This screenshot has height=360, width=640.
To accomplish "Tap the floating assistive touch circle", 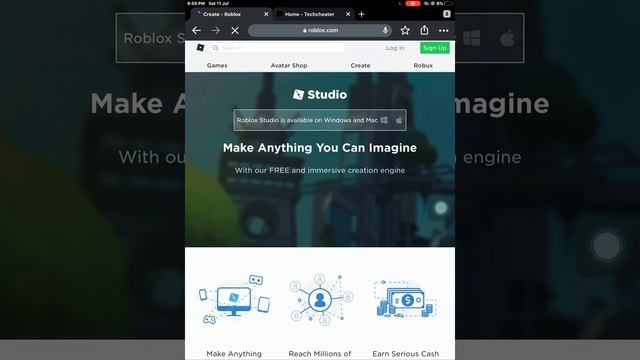I will point(441,208).
